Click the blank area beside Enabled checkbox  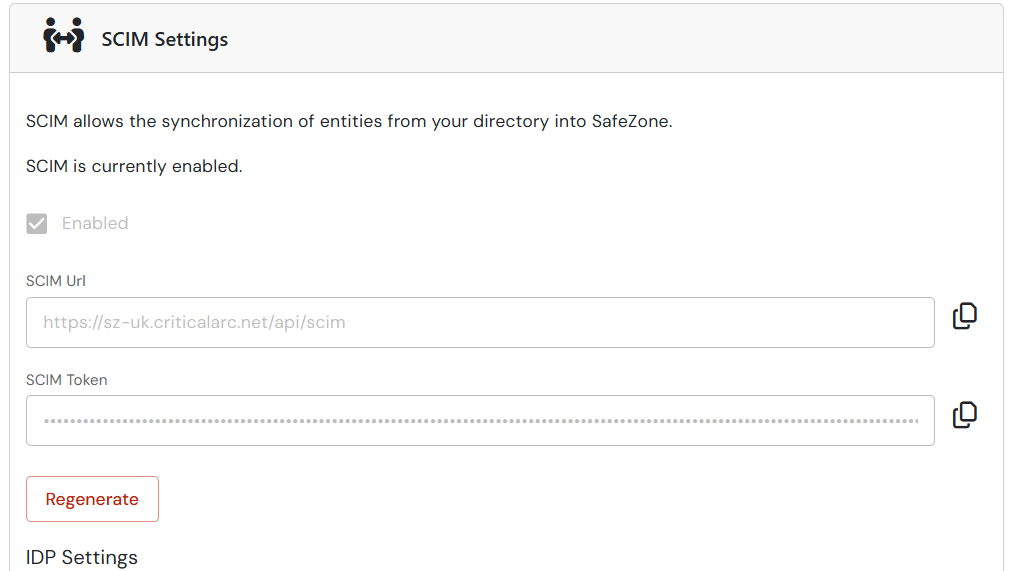tap(516, 224)
